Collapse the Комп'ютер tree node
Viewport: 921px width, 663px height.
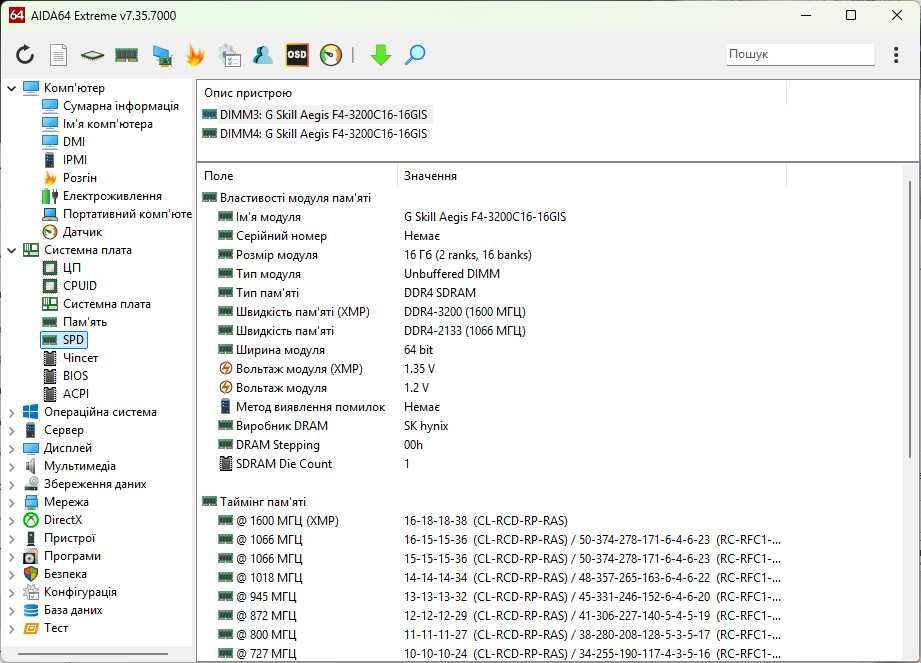point(11,88)
